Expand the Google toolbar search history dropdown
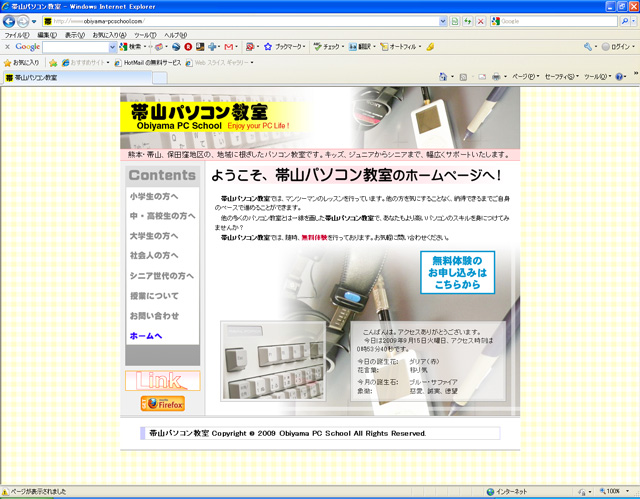Image resolution: width=640 pixels, height=499 pixels. point(113,47)
